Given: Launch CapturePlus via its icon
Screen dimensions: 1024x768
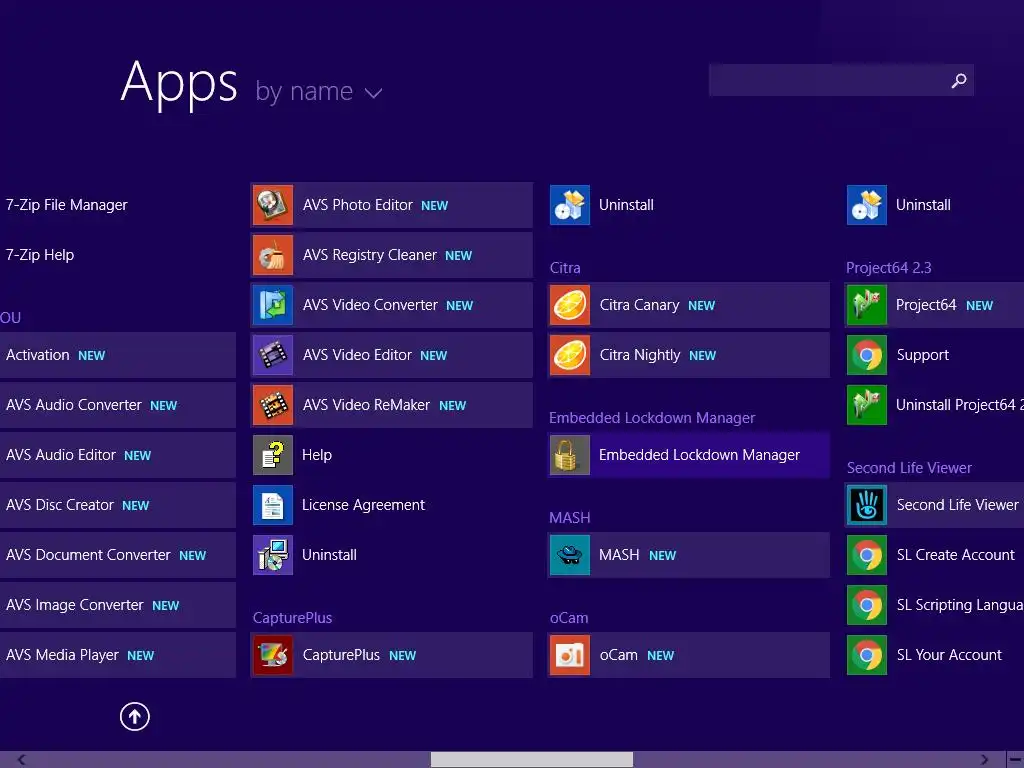Looking at the screenshot, I should point(273,655).
